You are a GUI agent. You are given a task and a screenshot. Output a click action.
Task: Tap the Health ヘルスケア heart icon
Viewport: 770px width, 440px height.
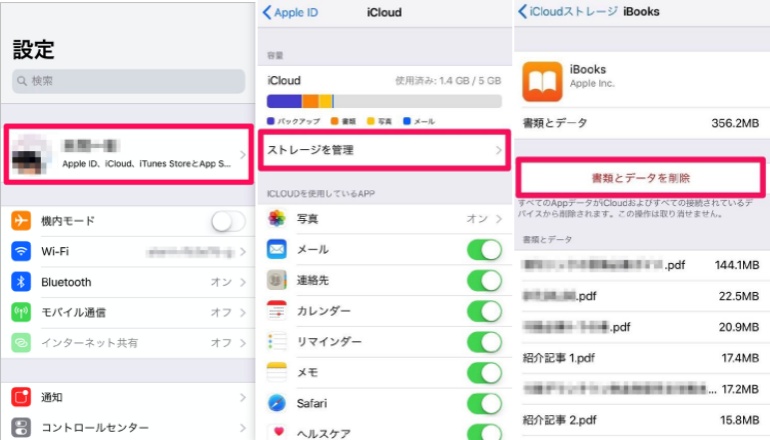[x=278, y=432]
